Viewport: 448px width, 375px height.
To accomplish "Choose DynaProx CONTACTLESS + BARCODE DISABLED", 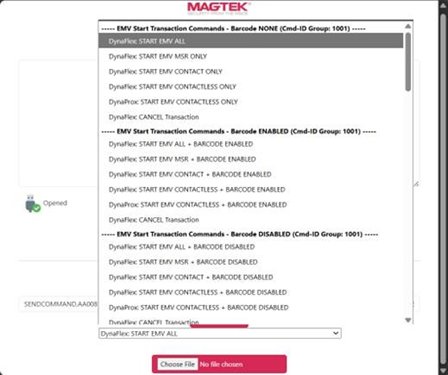I will (251, 307).
